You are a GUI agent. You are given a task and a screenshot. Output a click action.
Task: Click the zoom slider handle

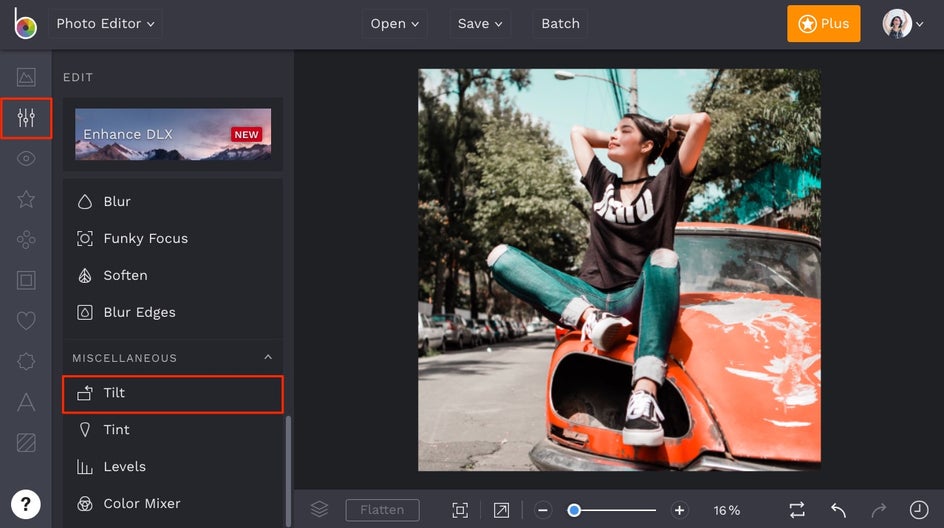pyautogui.click(x=574, y=510)
